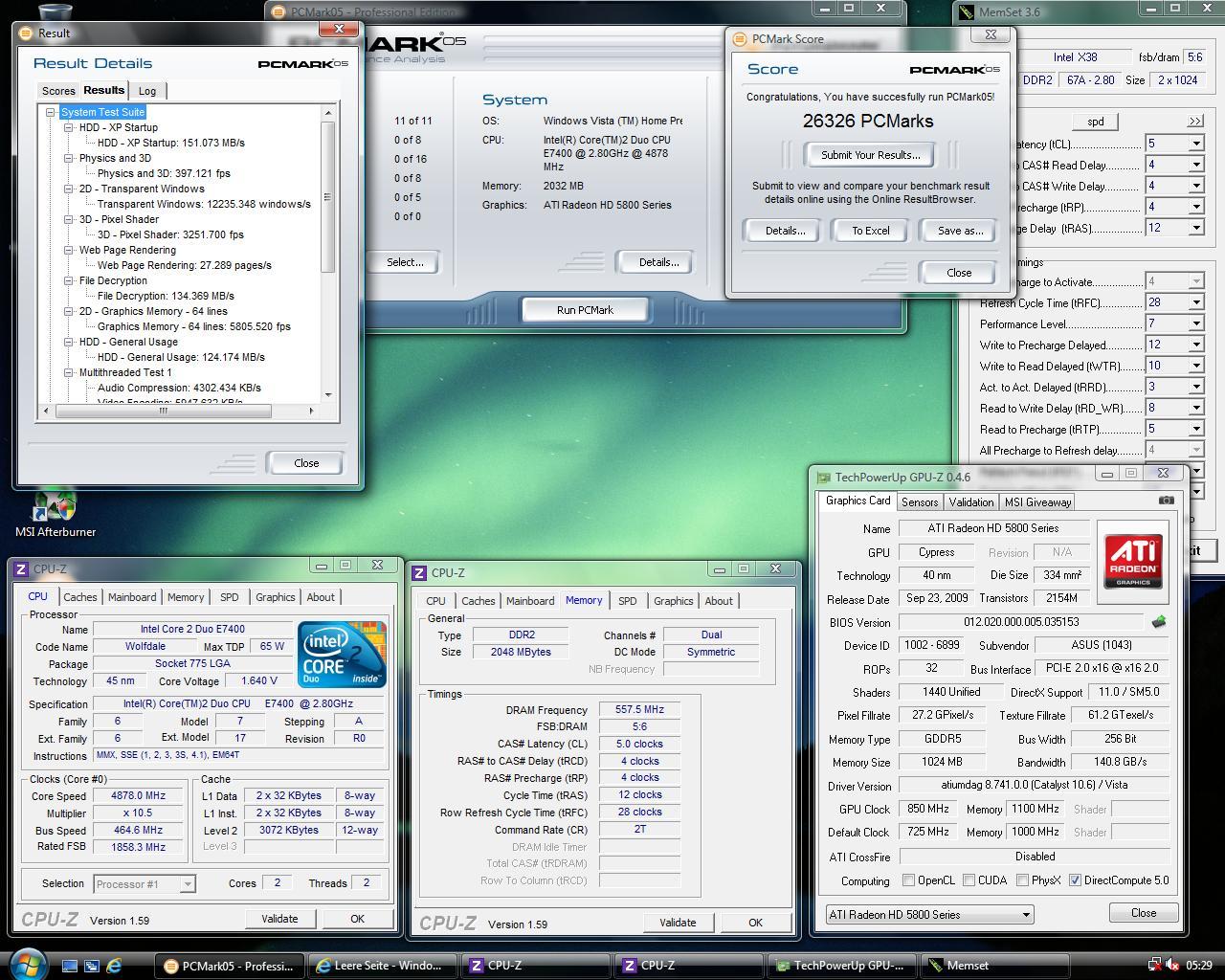Switch to the Scores tab in Result window
This screenshot has height=980, width=1225.
coord(58,91)
